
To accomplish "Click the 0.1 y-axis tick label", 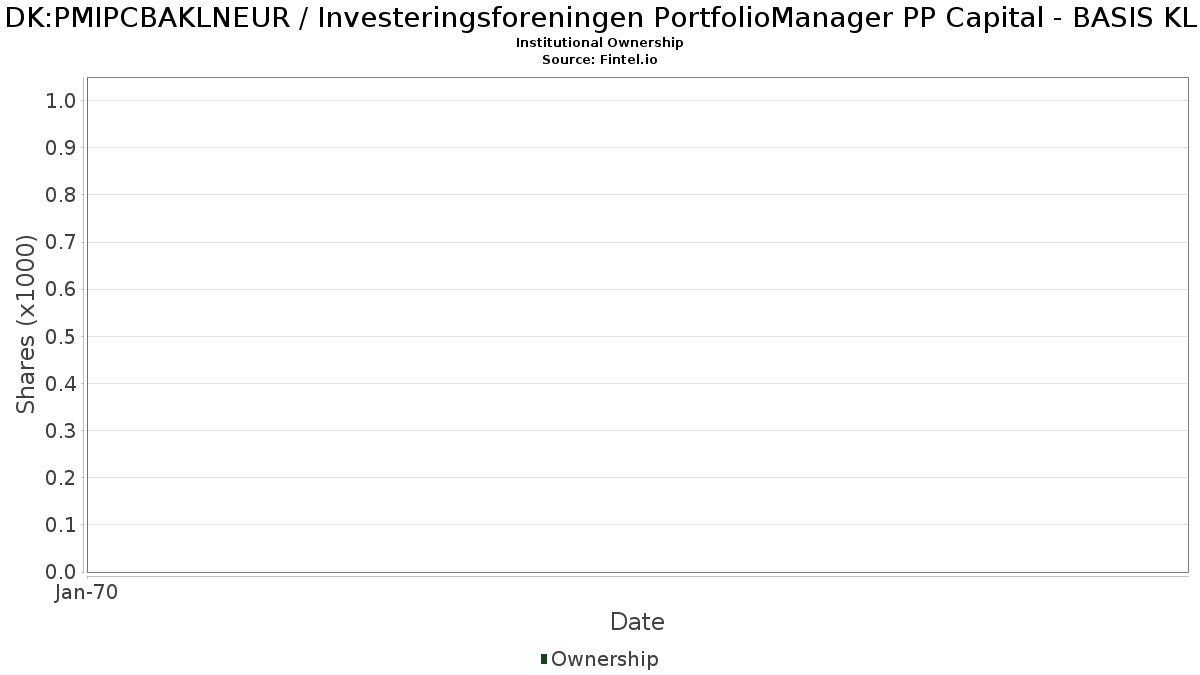I will coord(62,525).
